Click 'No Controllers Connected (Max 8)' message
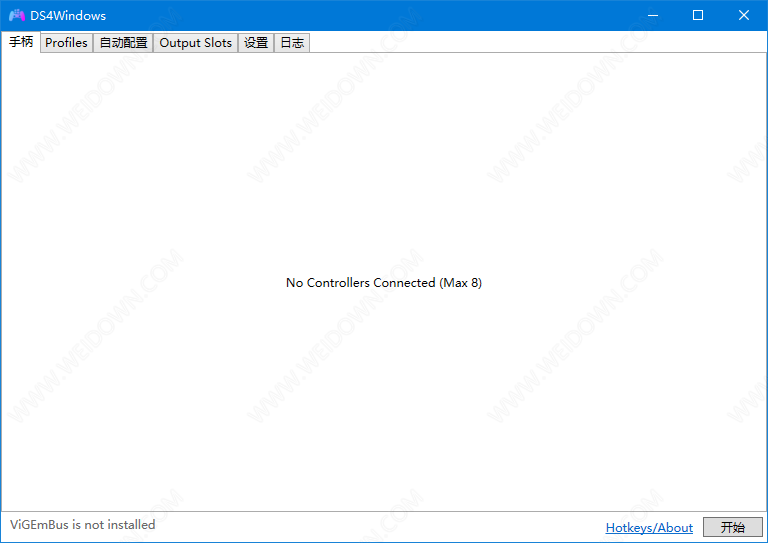 [x=384, y=283]
